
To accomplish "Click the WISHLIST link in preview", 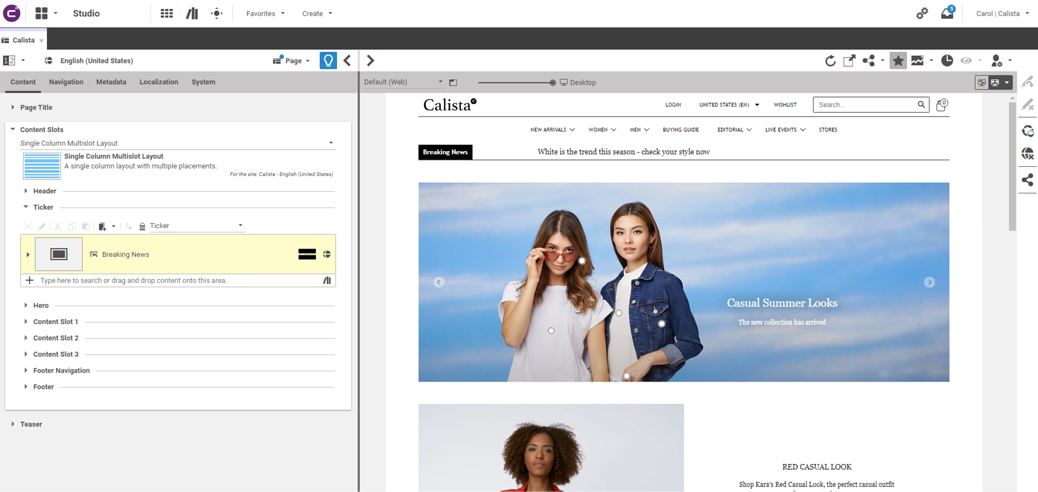I will click(785, 105).
